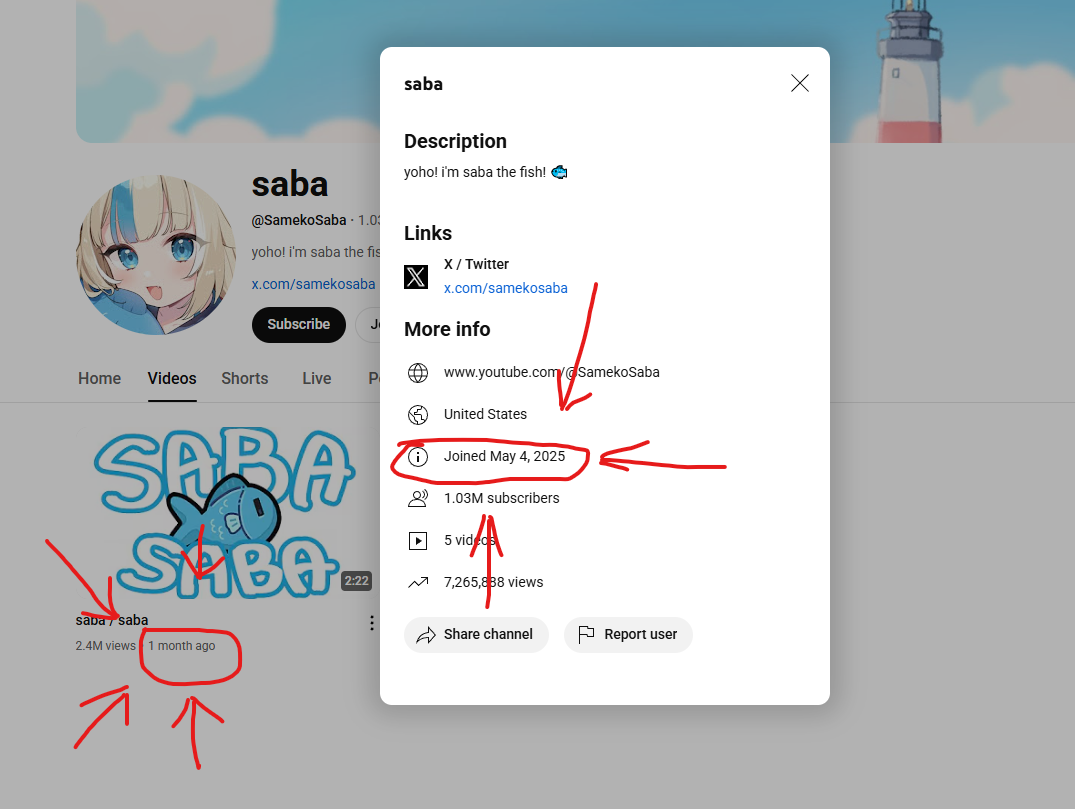The image size is (1075, 809).
Task: Click the trending arrow icon beside views
Action: click(418, 583)
